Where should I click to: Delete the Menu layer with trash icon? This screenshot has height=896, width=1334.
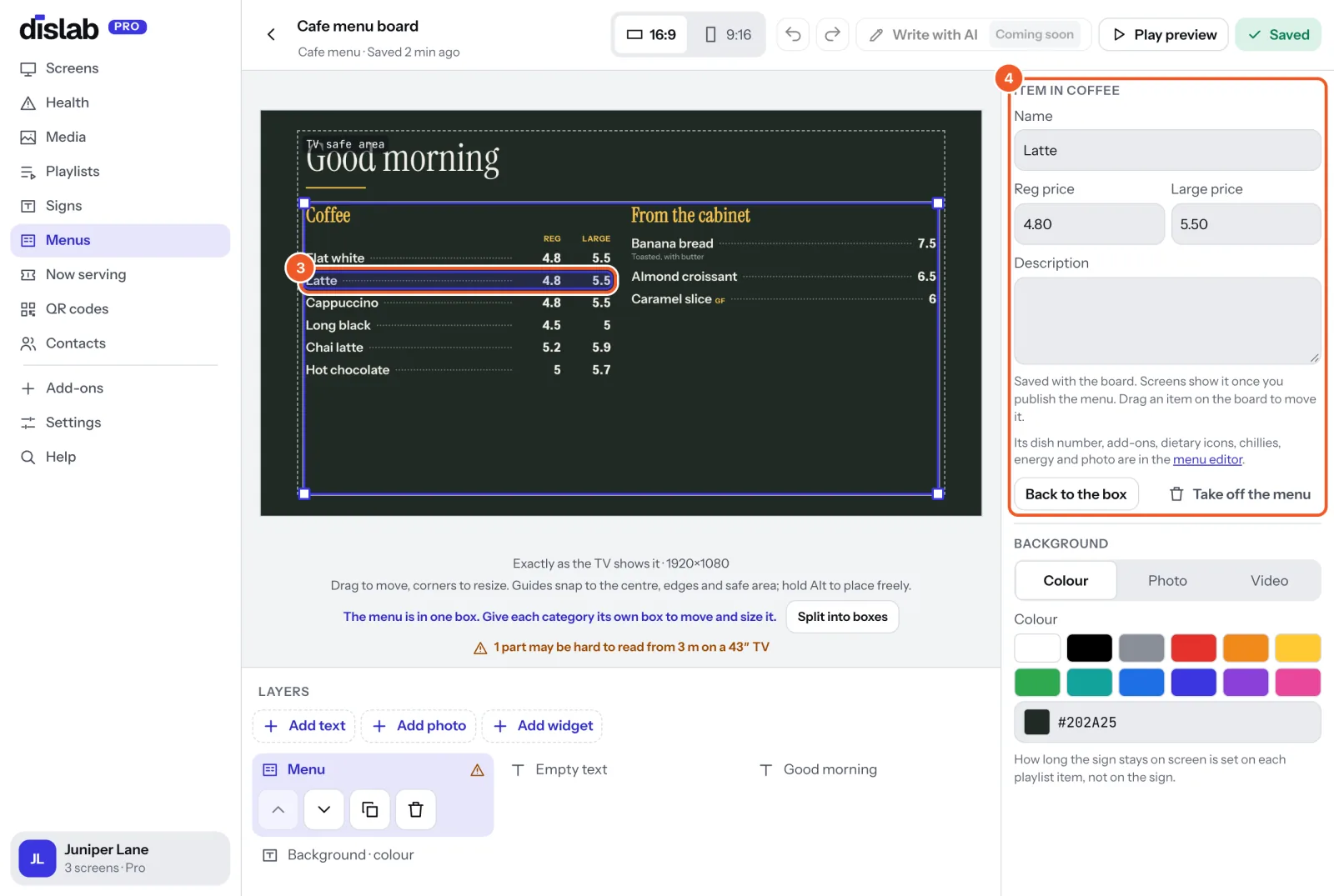click(x=416, y=809)
